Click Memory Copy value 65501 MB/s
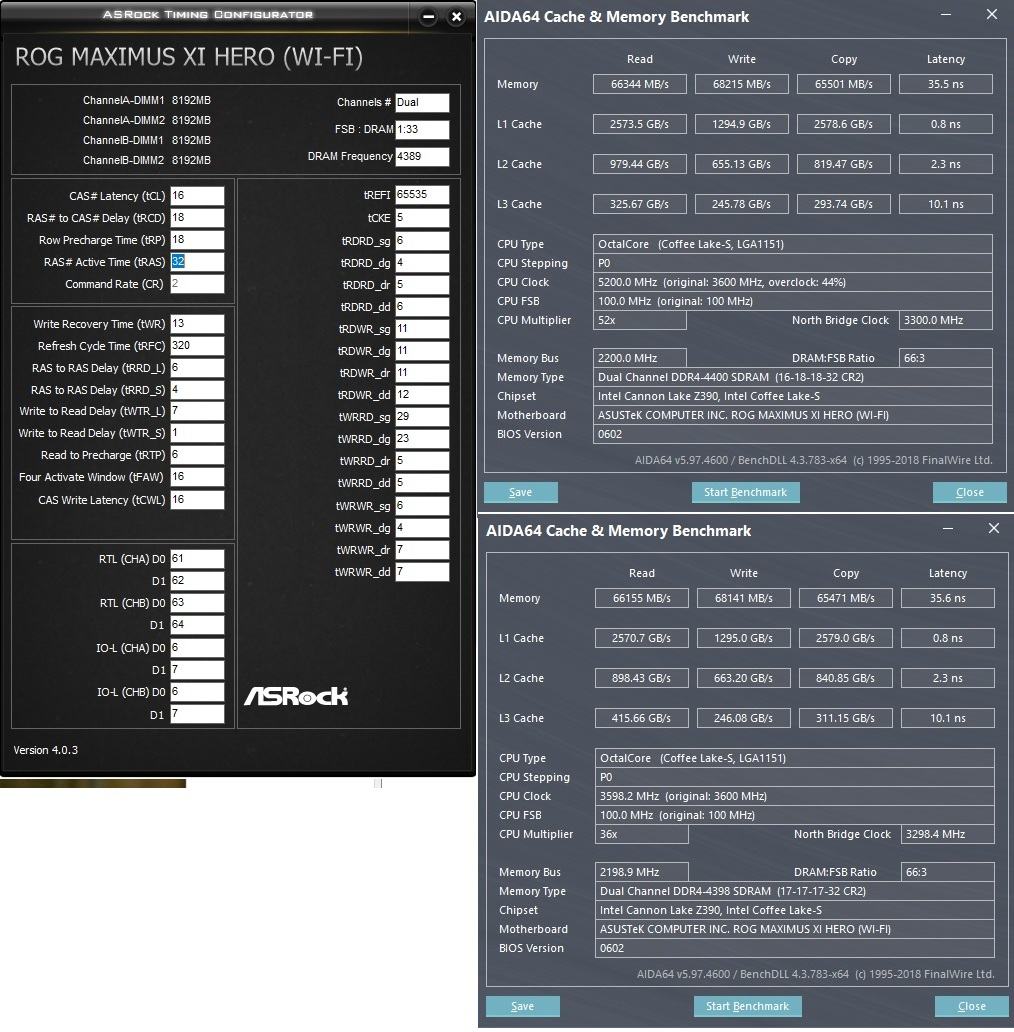Viewport: 1014px width, 1032px height. pyautogui.click(x=844, y=84)
